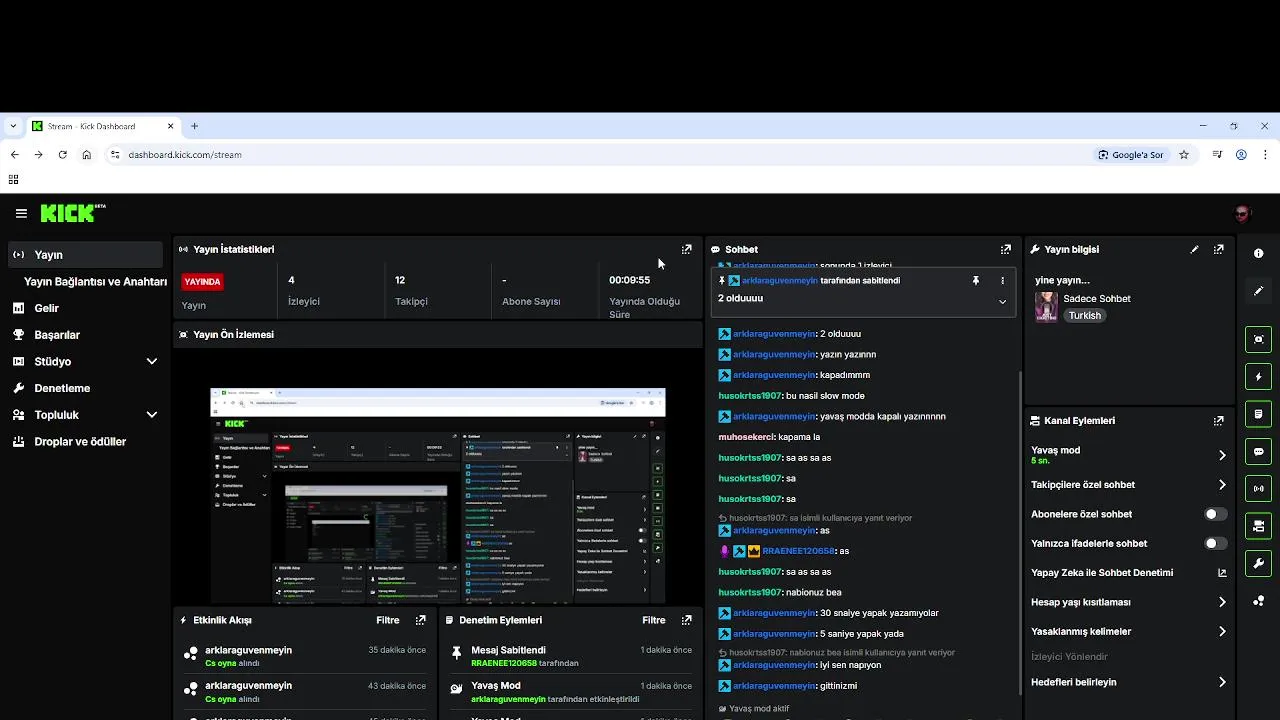The image size is (1280, 720).
Task: Collapse the pinned message with chevron
Action: (x=1002, y=301)
